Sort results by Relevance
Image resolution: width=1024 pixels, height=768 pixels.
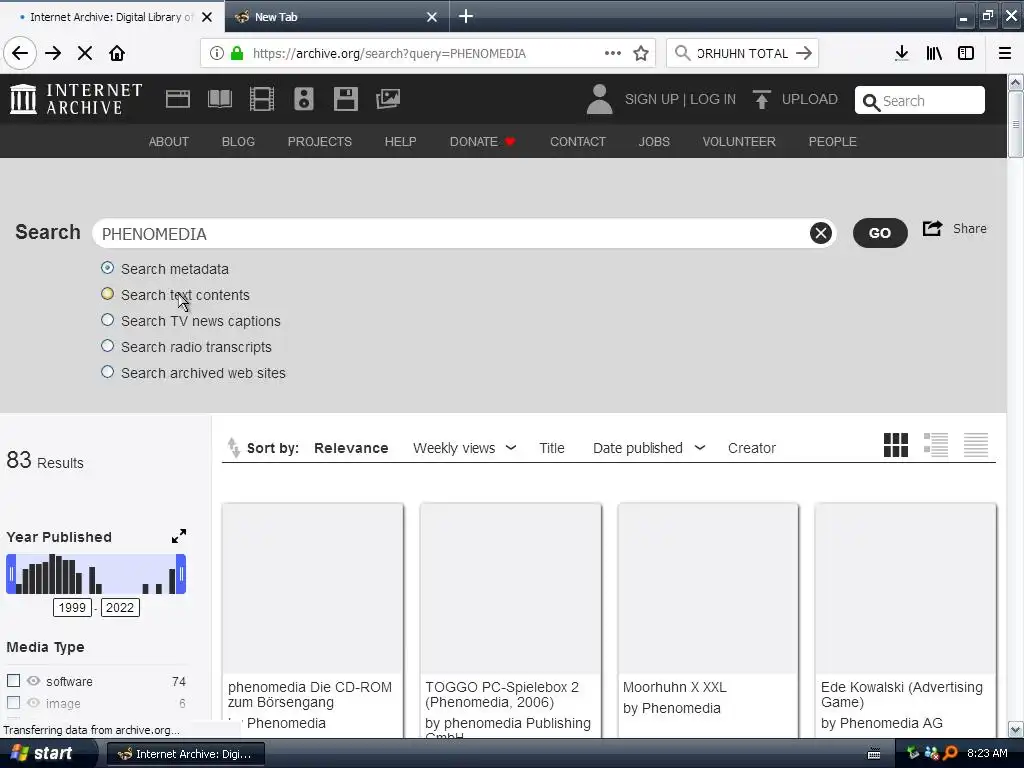[351, 448]
